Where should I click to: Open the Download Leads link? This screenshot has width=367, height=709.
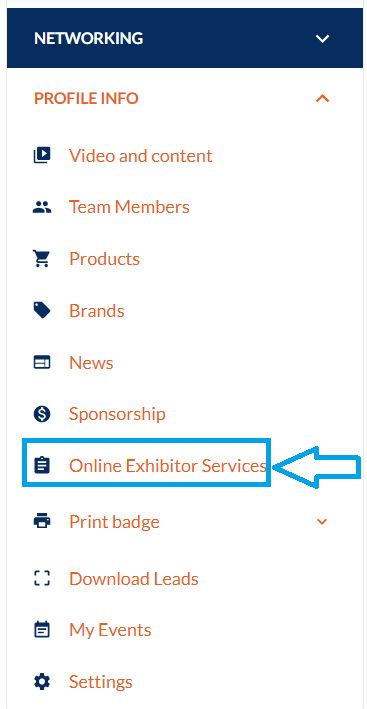134,579
